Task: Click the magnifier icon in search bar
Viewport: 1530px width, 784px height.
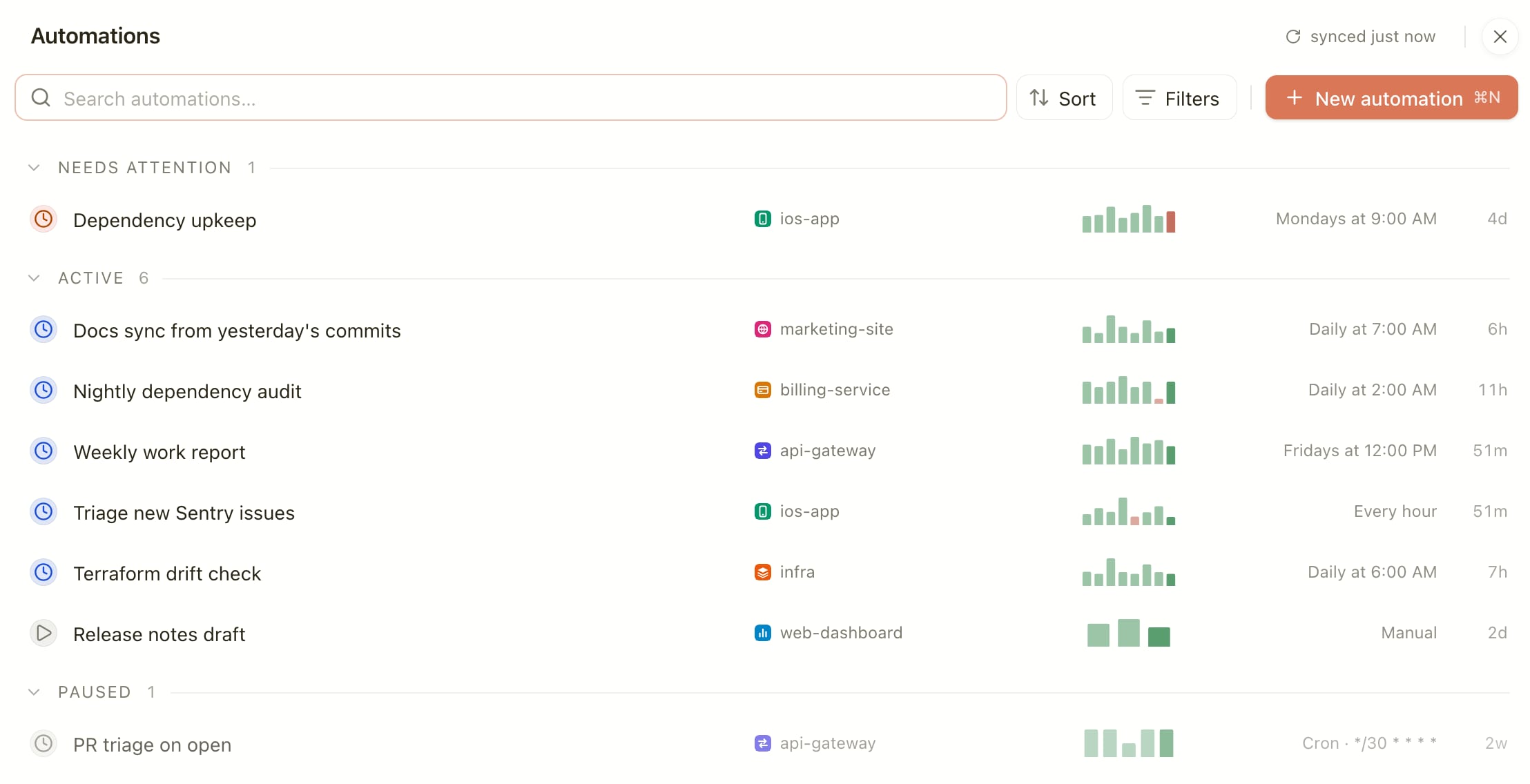Action: [x=41, y=98]
